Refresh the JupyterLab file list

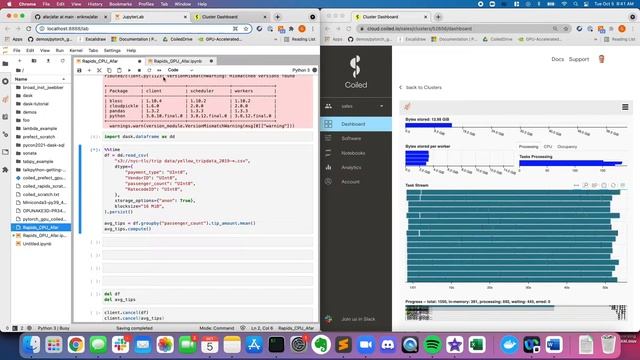(62, 61)
